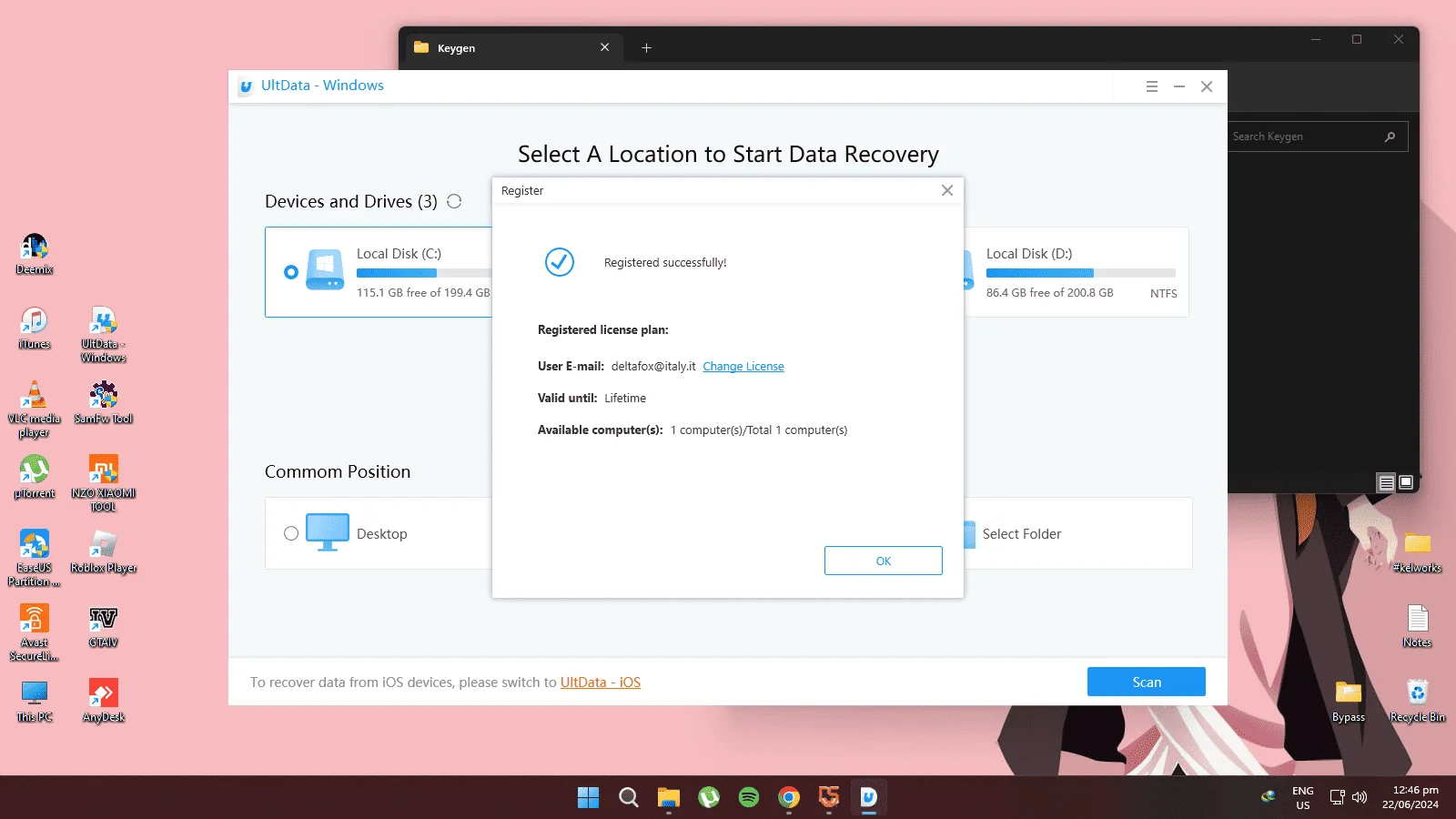The height and width of the screenshot is (819, 1456).
Task: Open volume control in system tray
Action: coord(1360,797)
